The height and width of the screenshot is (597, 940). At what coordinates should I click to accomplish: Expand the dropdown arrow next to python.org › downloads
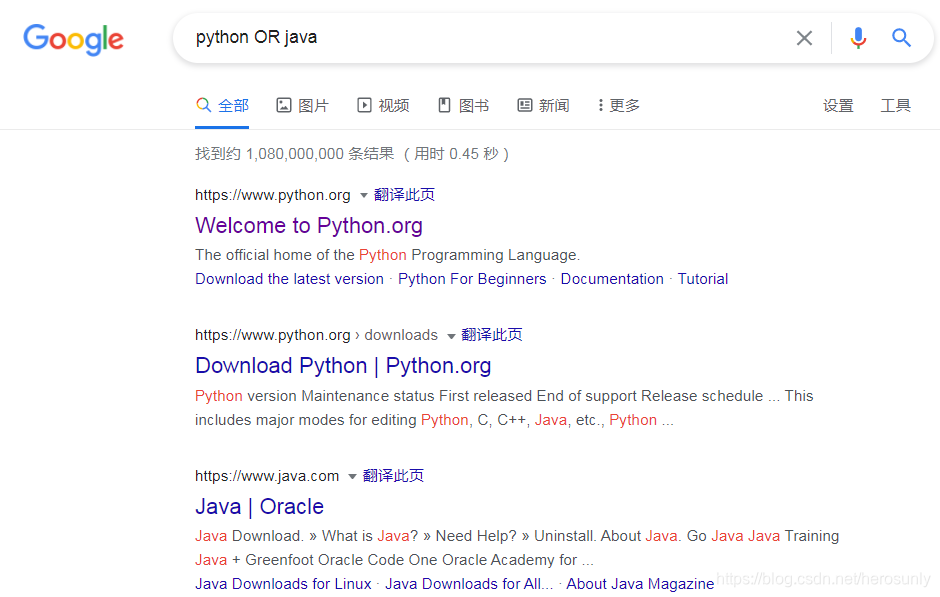coord(451,336)
